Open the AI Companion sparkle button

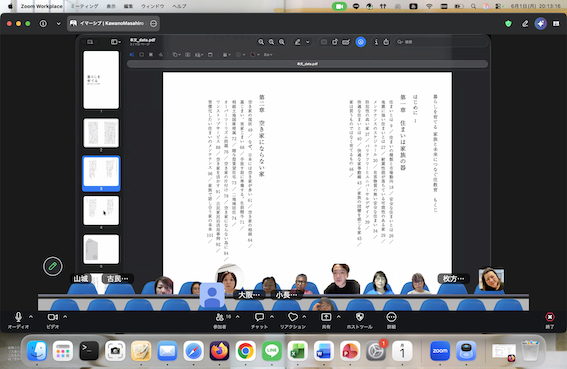541,24
